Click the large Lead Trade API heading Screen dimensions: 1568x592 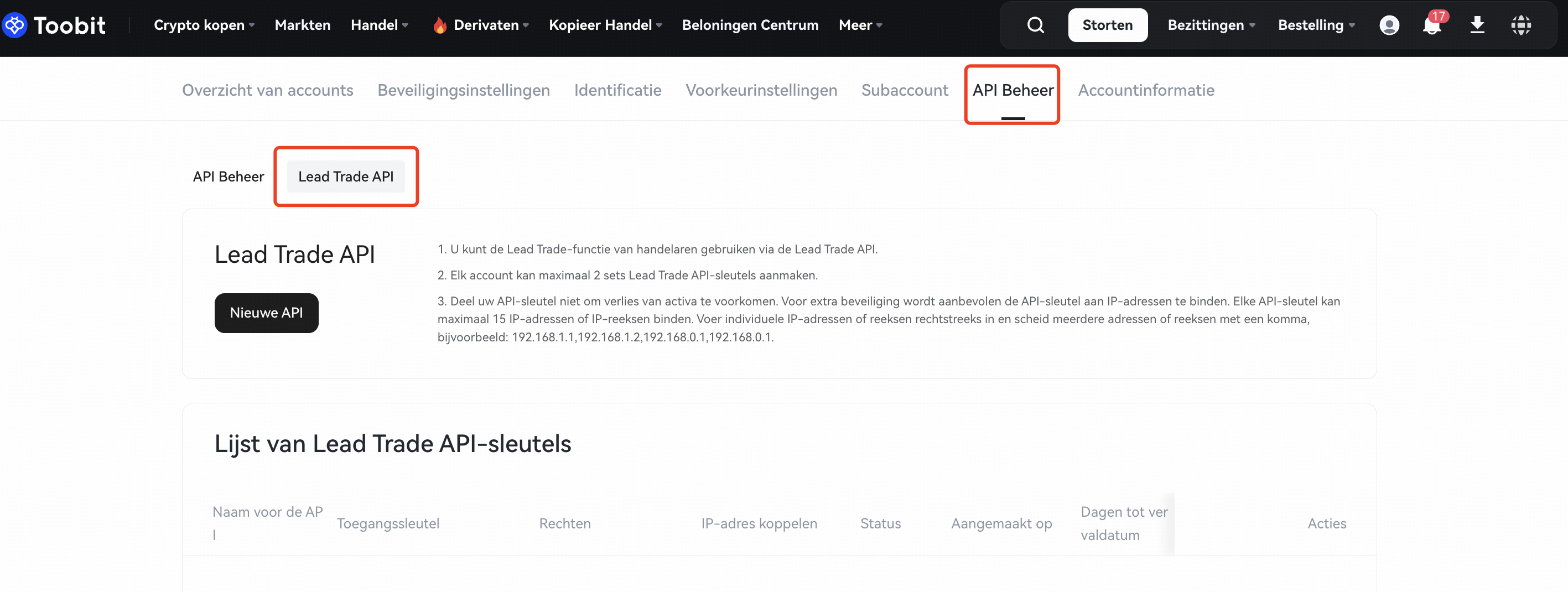pos(294,255)
